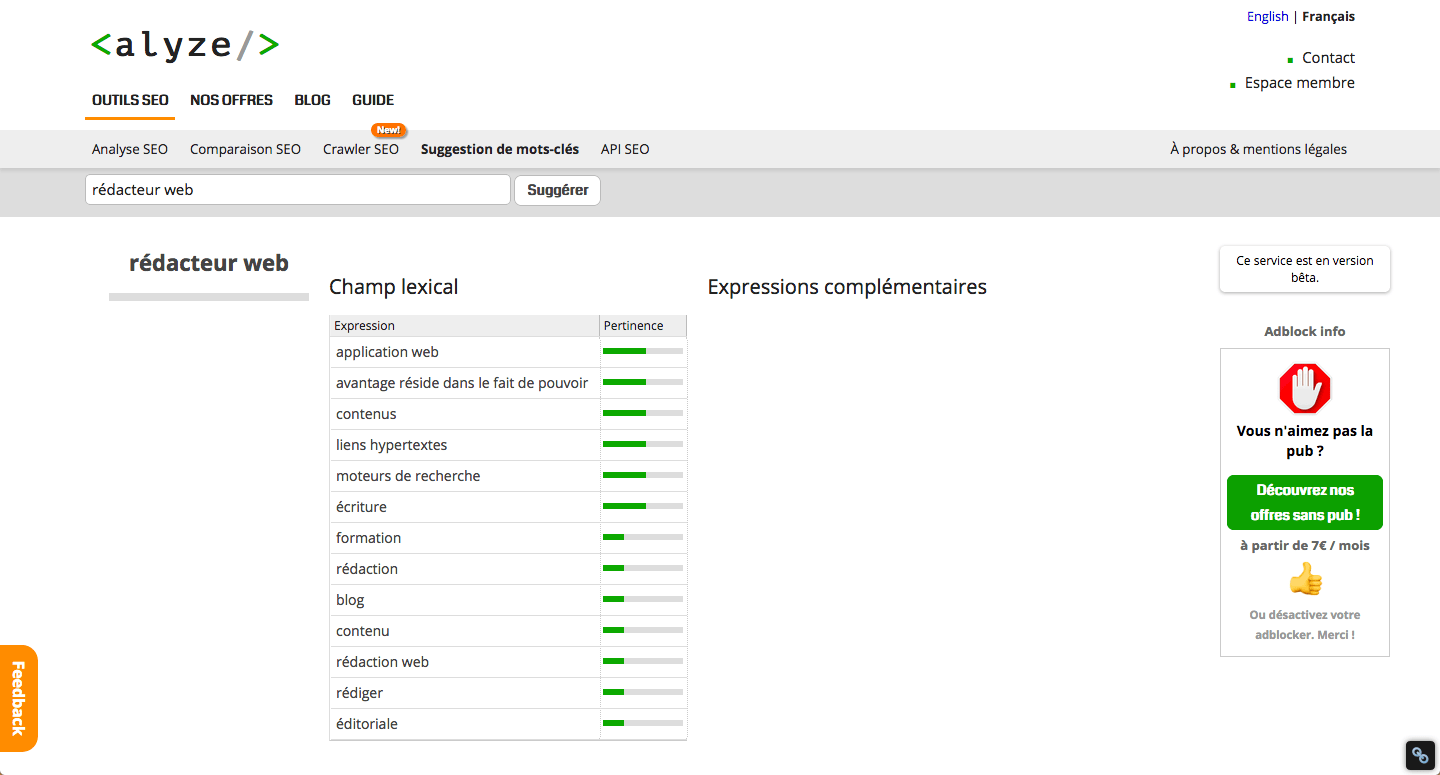Click the Expression column header
The image size is (1440, 775).
(465, 326)
